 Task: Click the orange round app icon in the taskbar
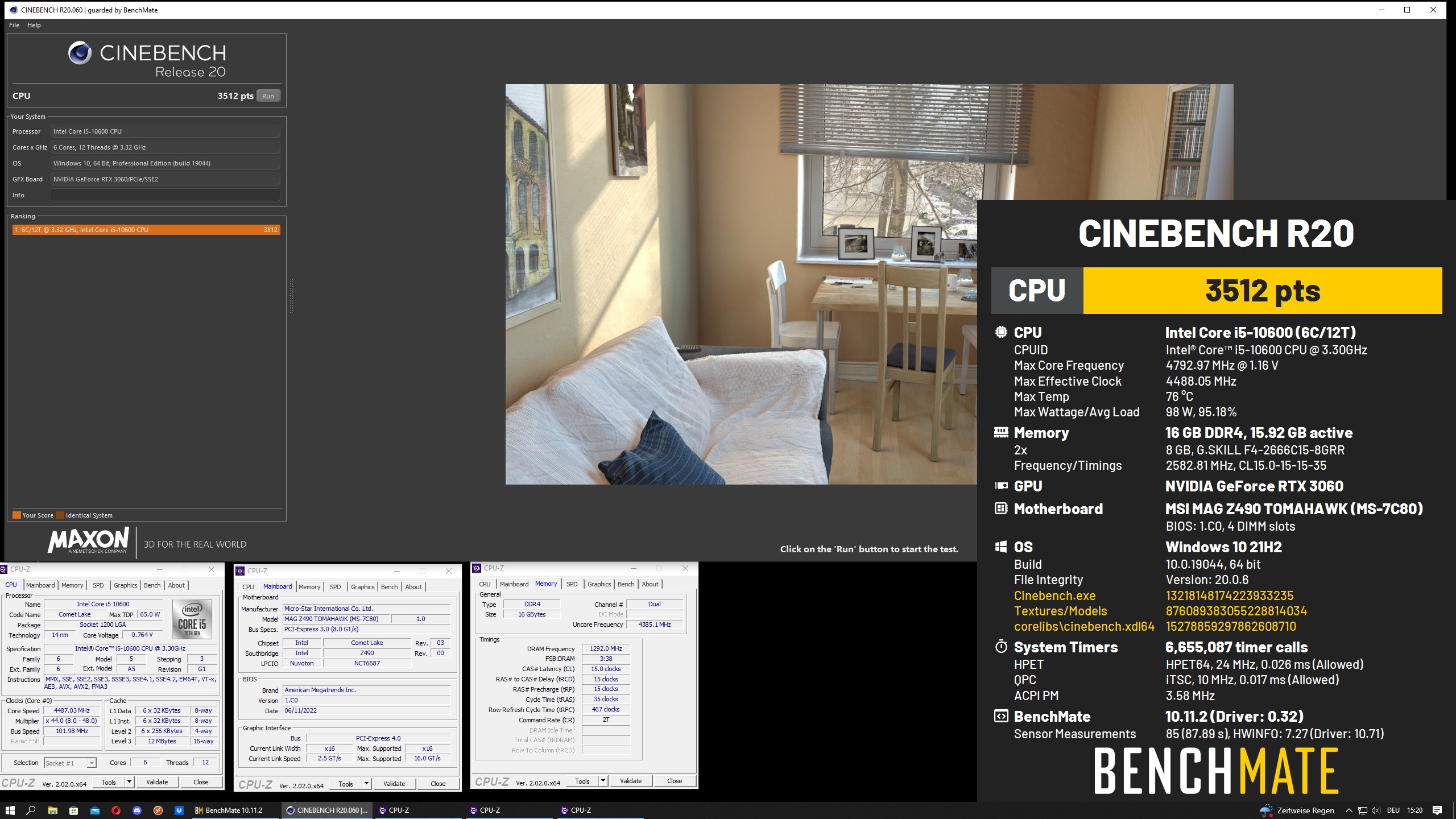coord(158,810)
